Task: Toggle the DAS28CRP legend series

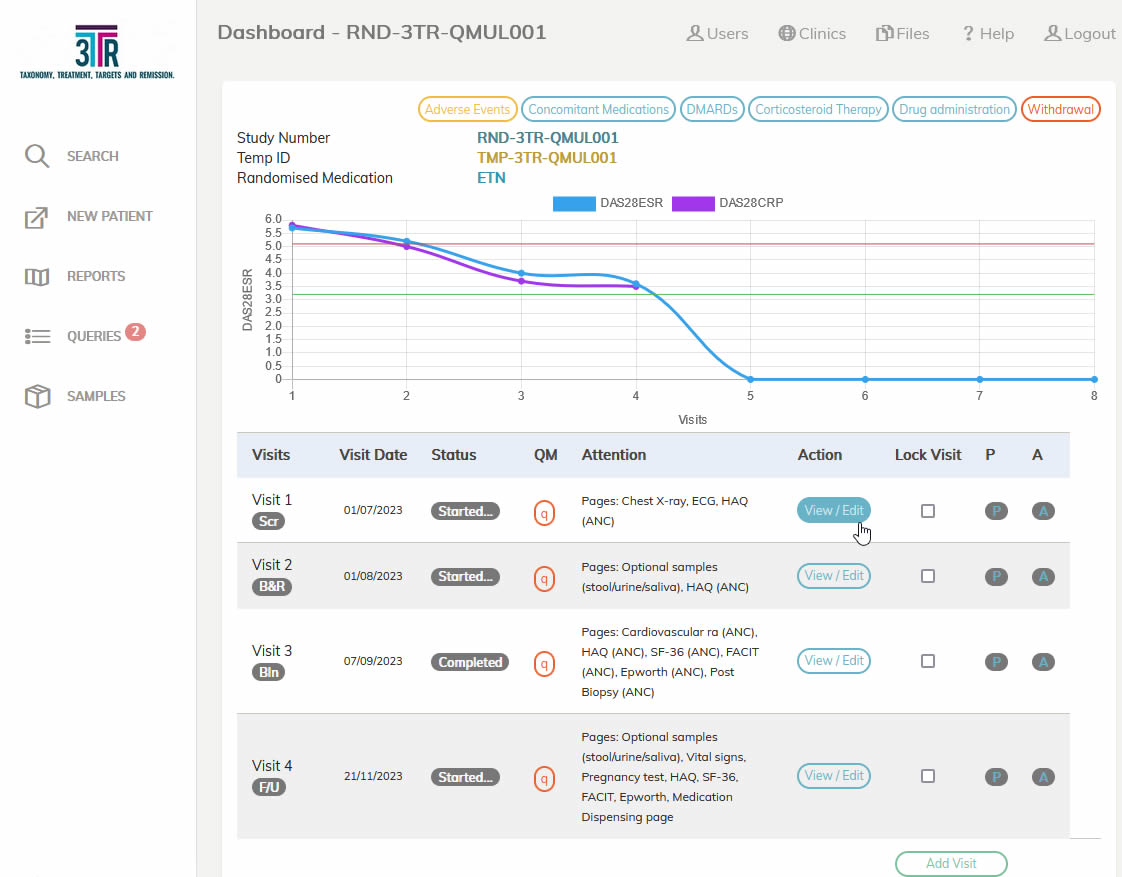Action: click(x=728, y=203)
